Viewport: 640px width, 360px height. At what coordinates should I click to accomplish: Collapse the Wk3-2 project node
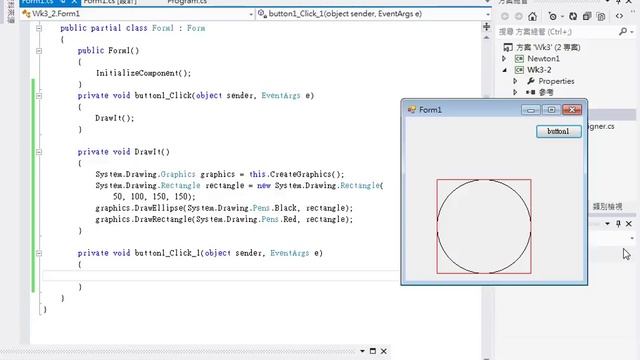pos(504,70)
